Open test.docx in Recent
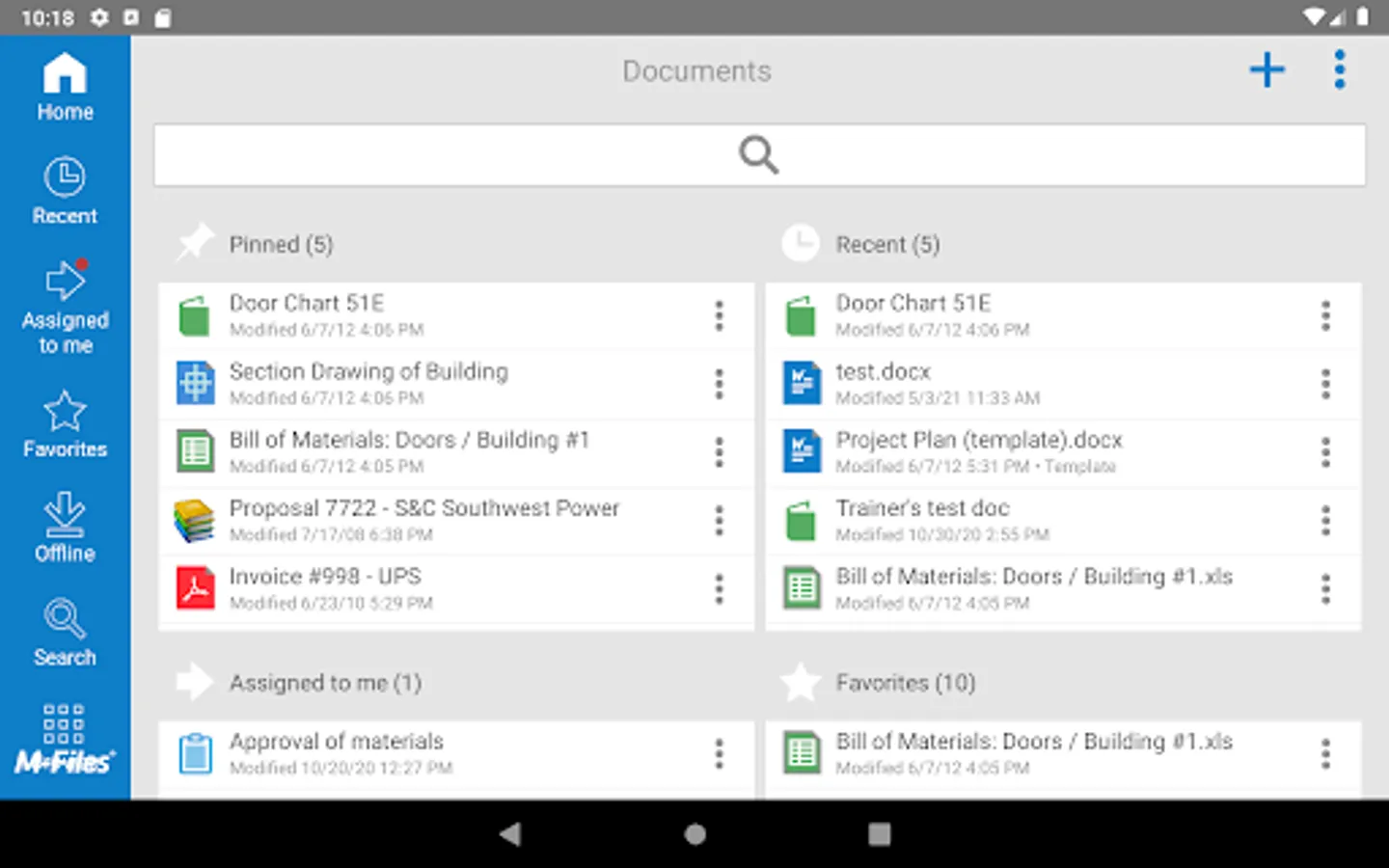 click(x=1063, y=384)
